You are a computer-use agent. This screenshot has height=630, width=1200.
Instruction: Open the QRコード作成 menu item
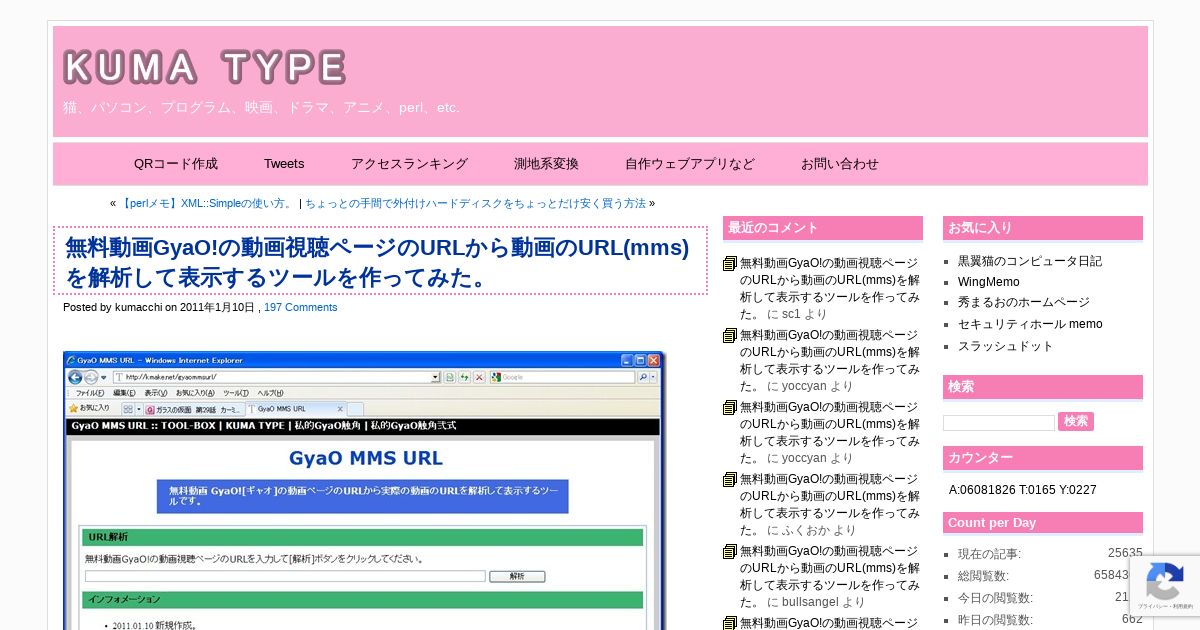pyautogui.click(x=176, y=164)
